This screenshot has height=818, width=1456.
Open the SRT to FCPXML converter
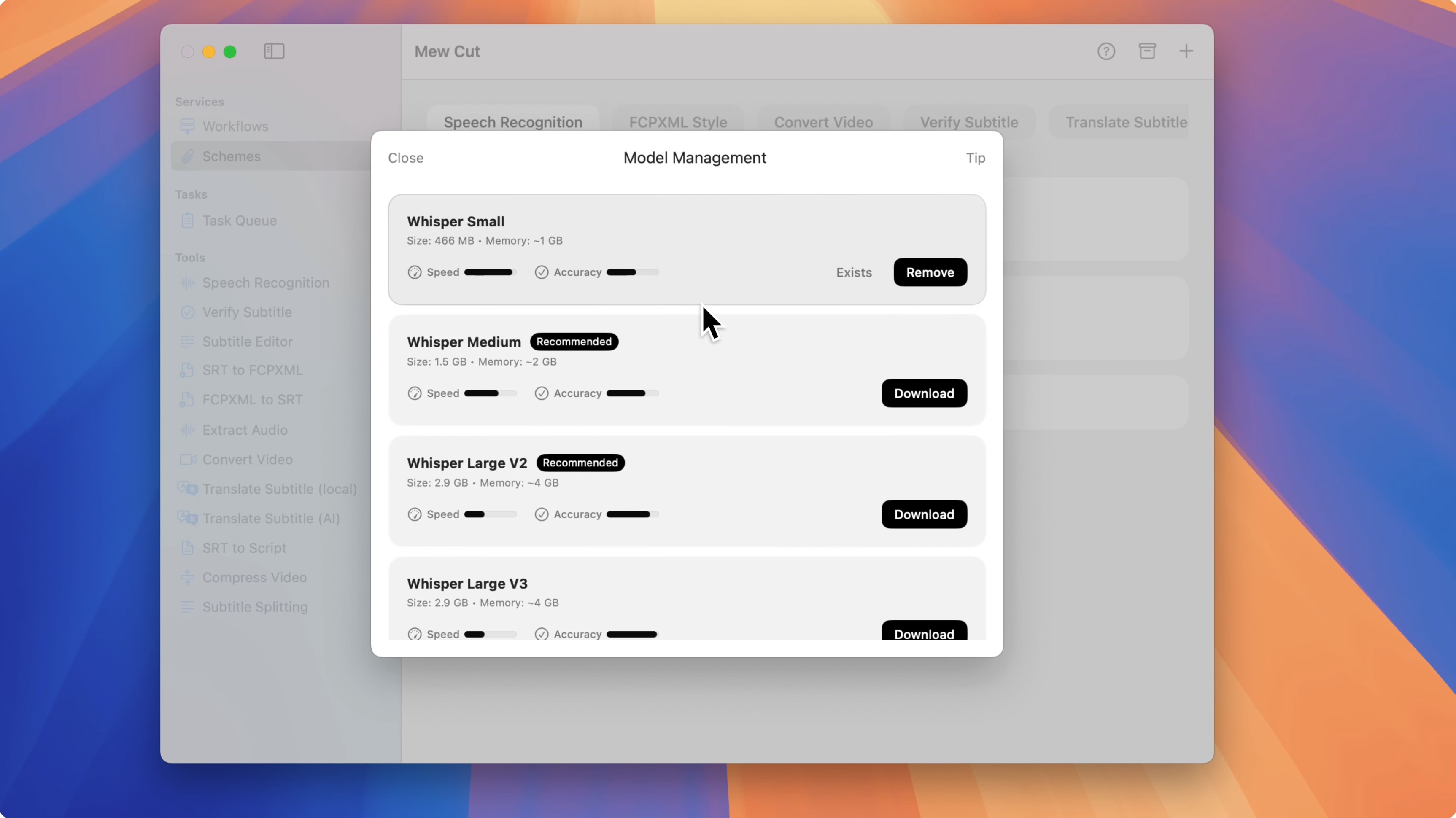click(x=252, y=370)
